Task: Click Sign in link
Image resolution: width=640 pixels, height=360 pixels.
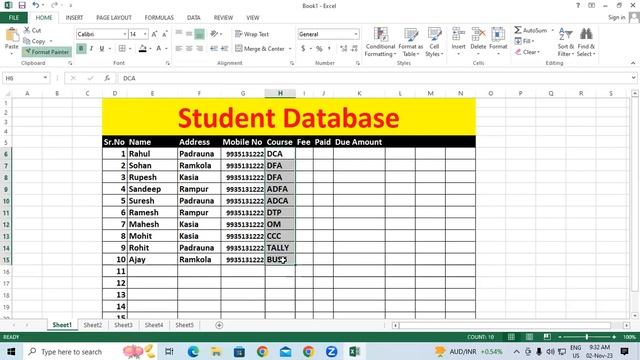Action: [x=616, y=17]
